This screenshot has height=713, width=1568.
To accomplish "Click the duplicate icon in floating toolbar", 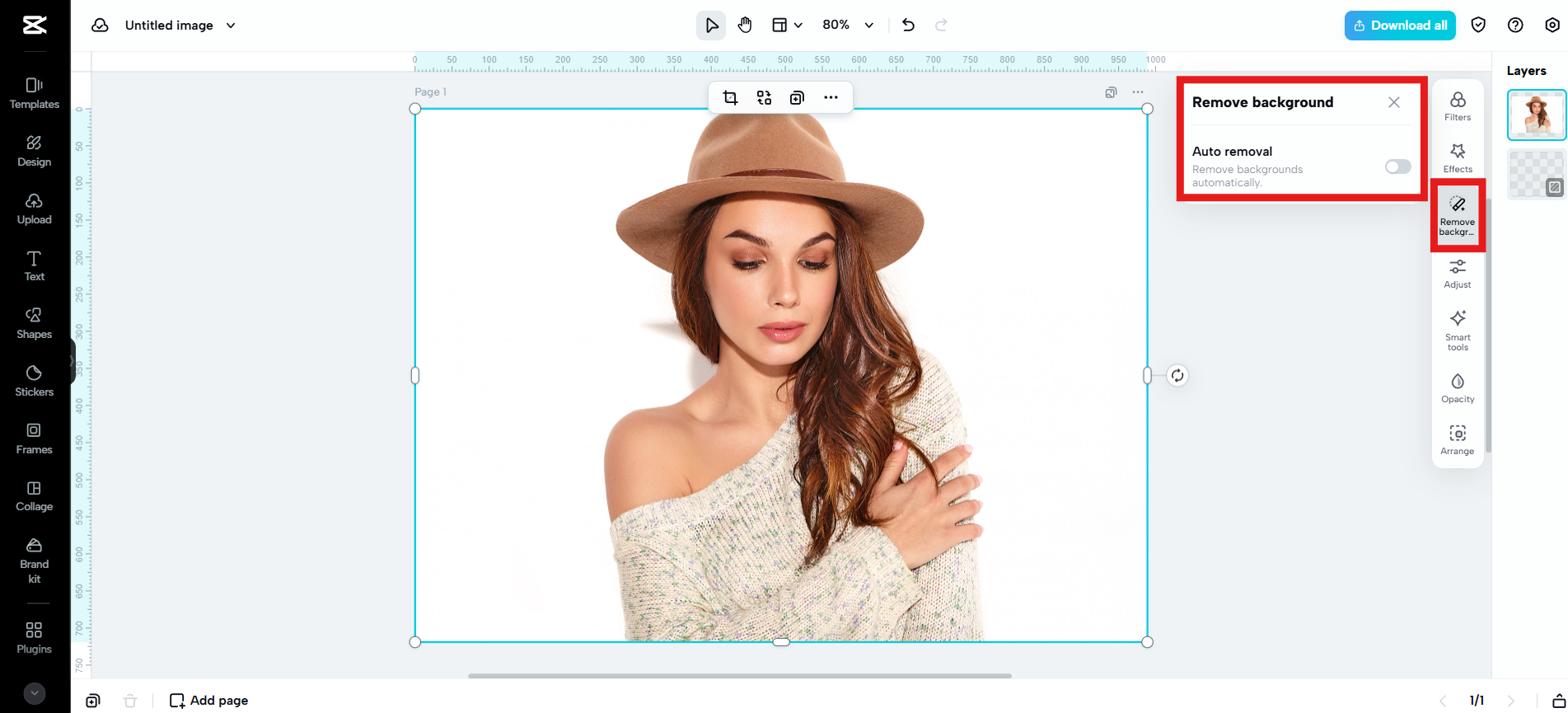I will point(797,98).
